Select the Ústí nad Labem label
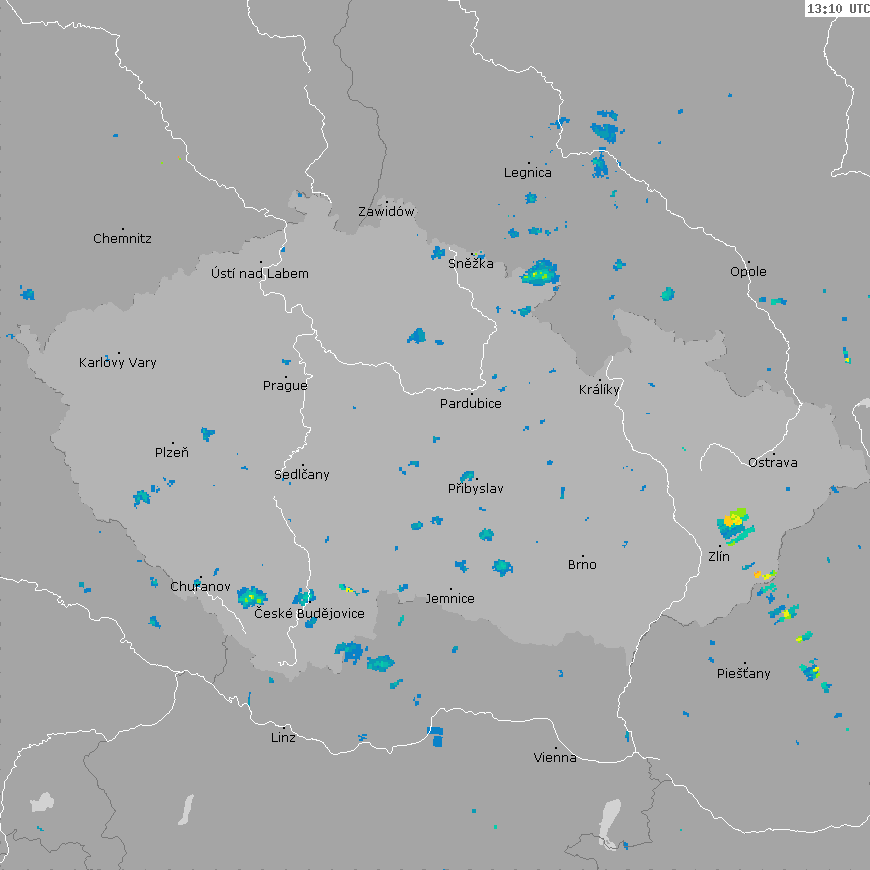Viewport: 870px width, 870px height. point(260,274)
